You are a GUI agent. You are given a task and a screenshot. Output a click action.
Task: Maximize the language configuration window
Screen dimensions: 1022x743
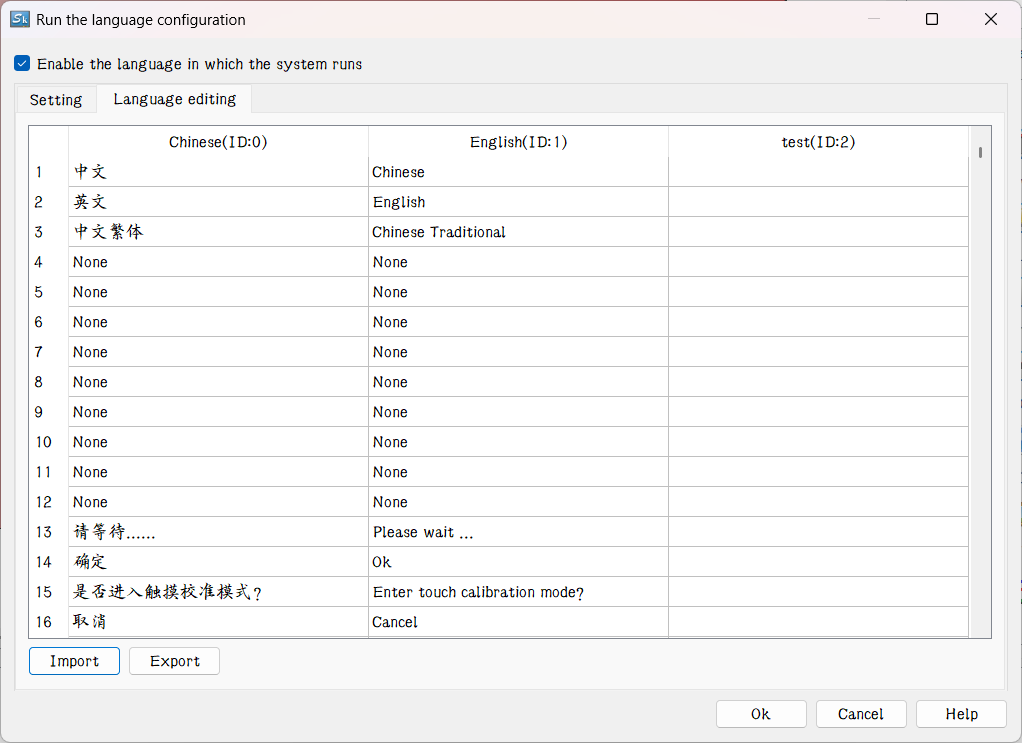click(x=932, y=19)
